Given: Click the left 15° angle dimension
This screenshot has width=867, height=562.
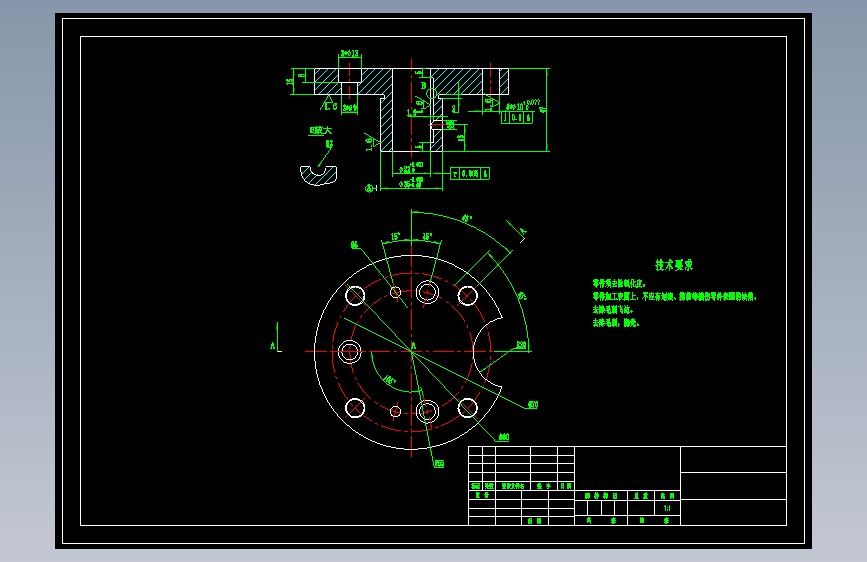Looking at the screenshot, I should click(x=395, y=236).
